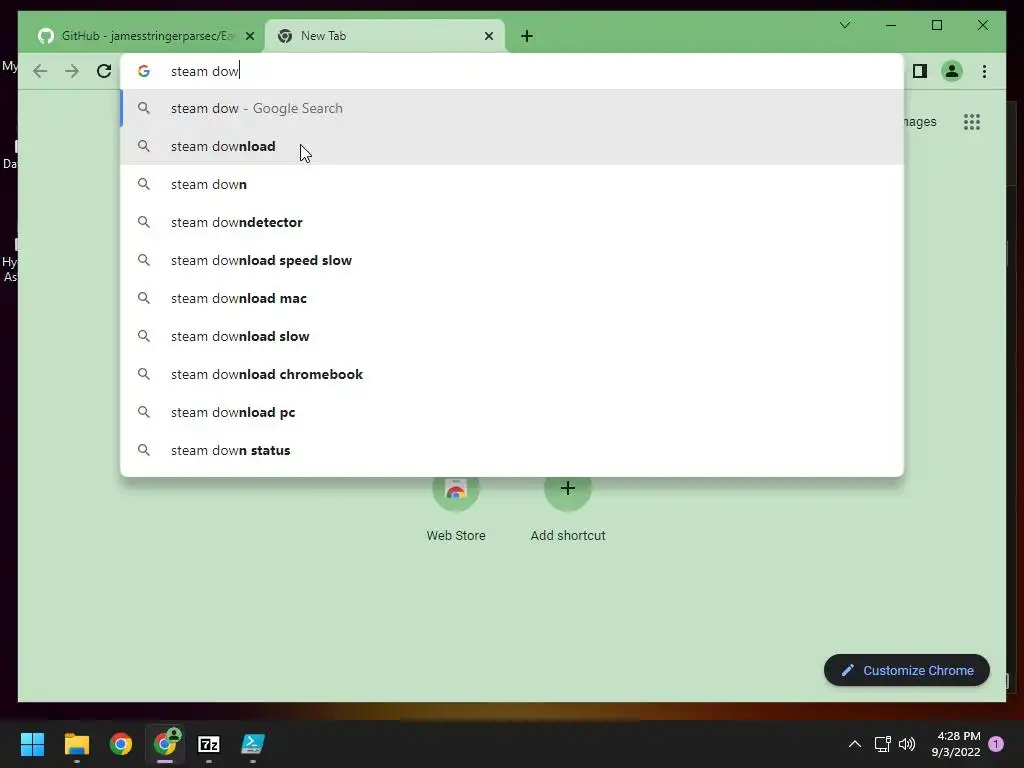Screen dimensions: 1024x768
Task: Choose 'steam download chromebook' suggestion
Action: 511,374
